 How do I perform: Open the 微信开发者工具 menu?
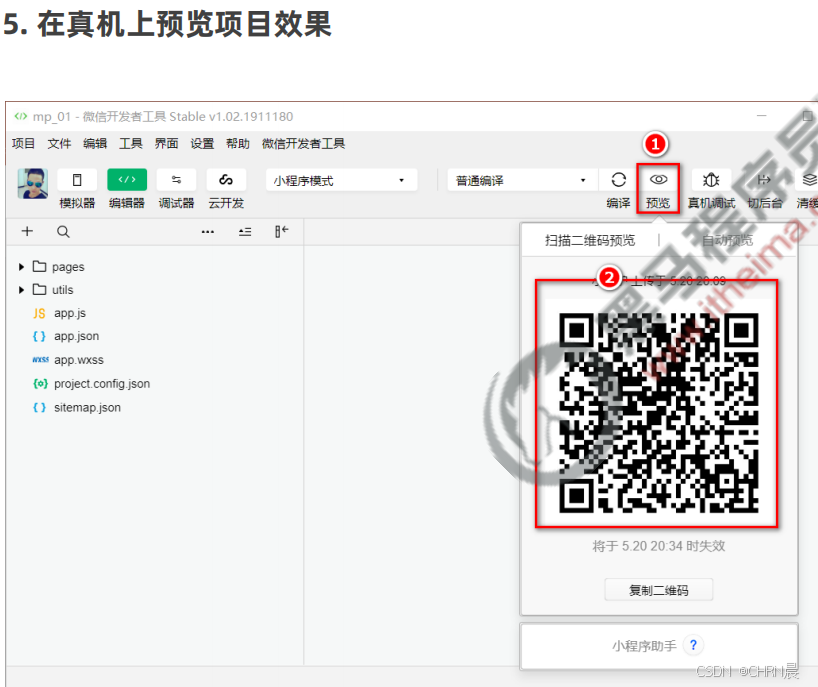click(x=303, y=143)
